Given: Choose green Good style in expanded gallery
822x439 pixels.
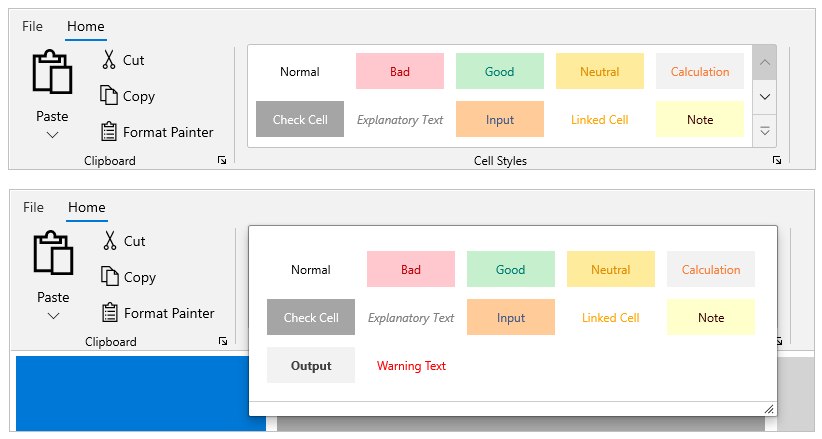Looking at the screenshot, I should click(511, 270).
